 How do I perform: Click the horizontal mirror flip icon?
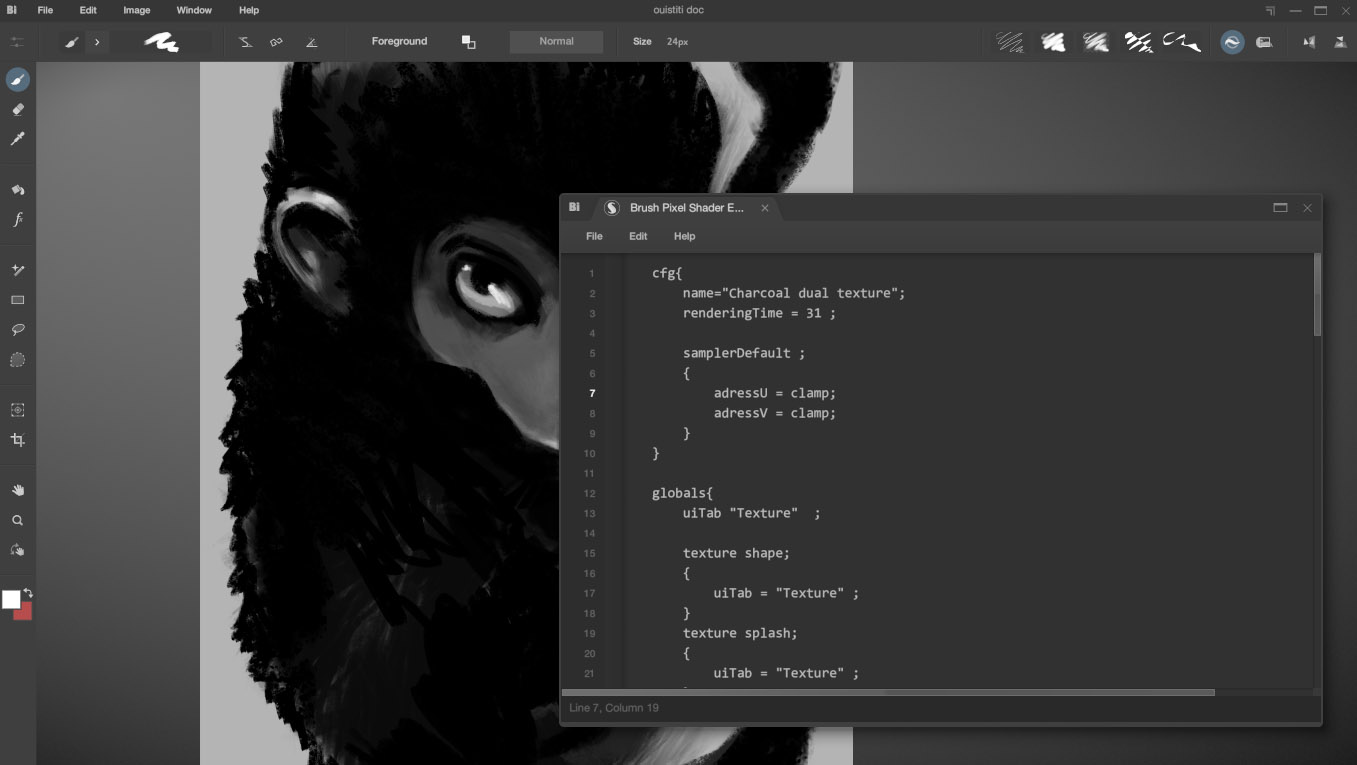(1309, 42)
